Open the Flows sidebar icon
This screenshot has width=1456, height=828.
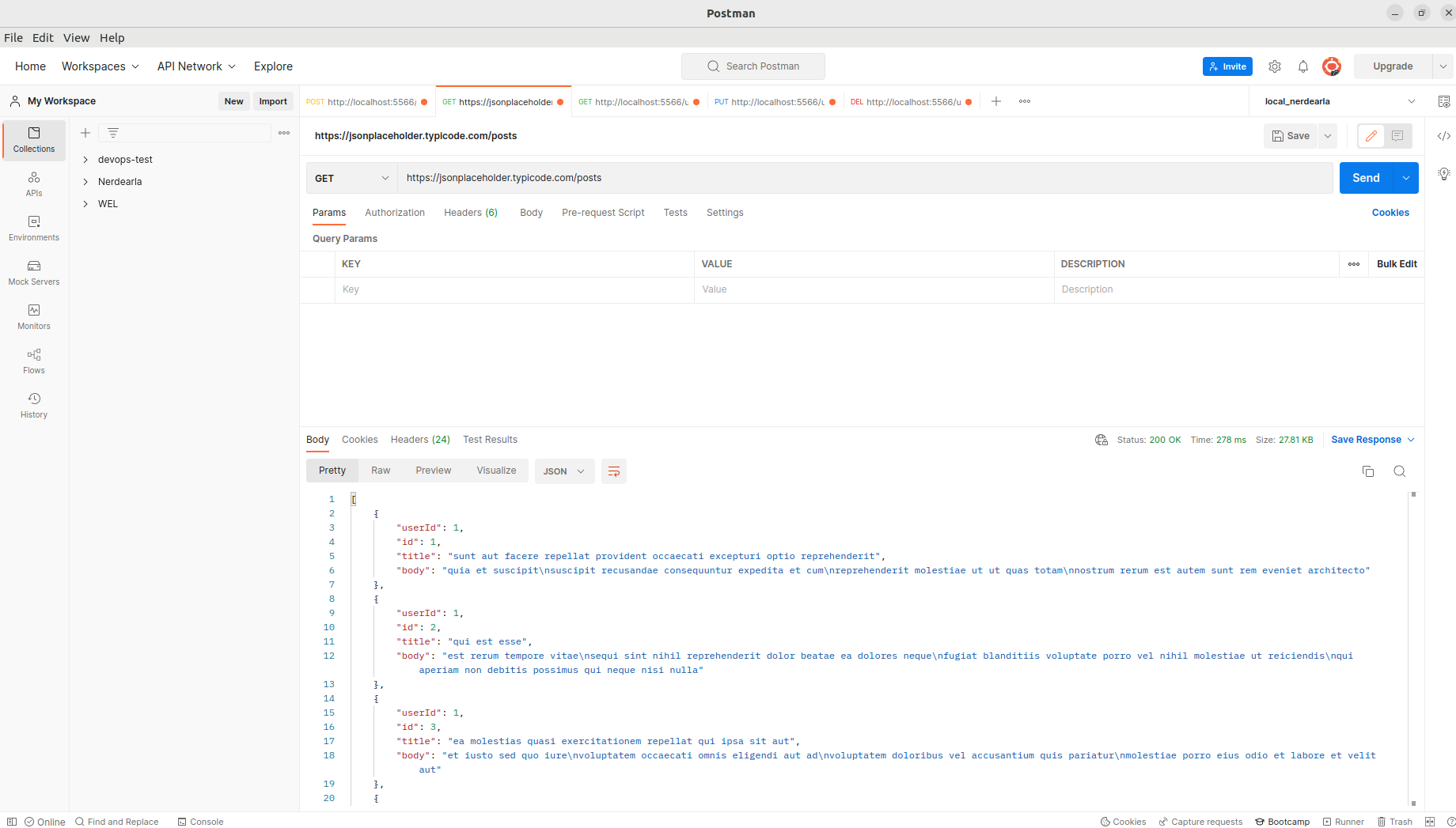pyautogui.click(x=34, y=361)
